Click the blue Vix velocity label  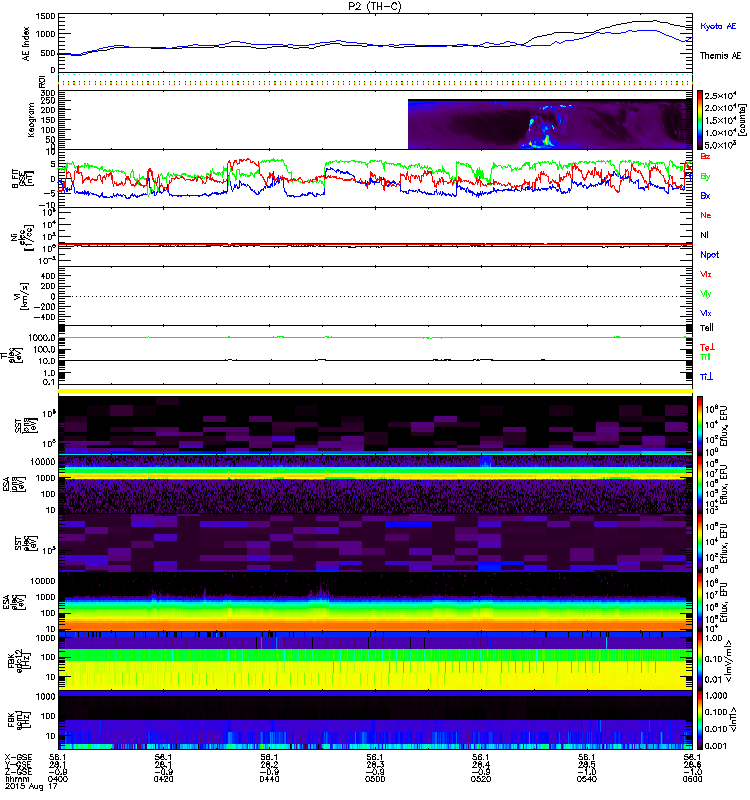[x=706, y=313]
